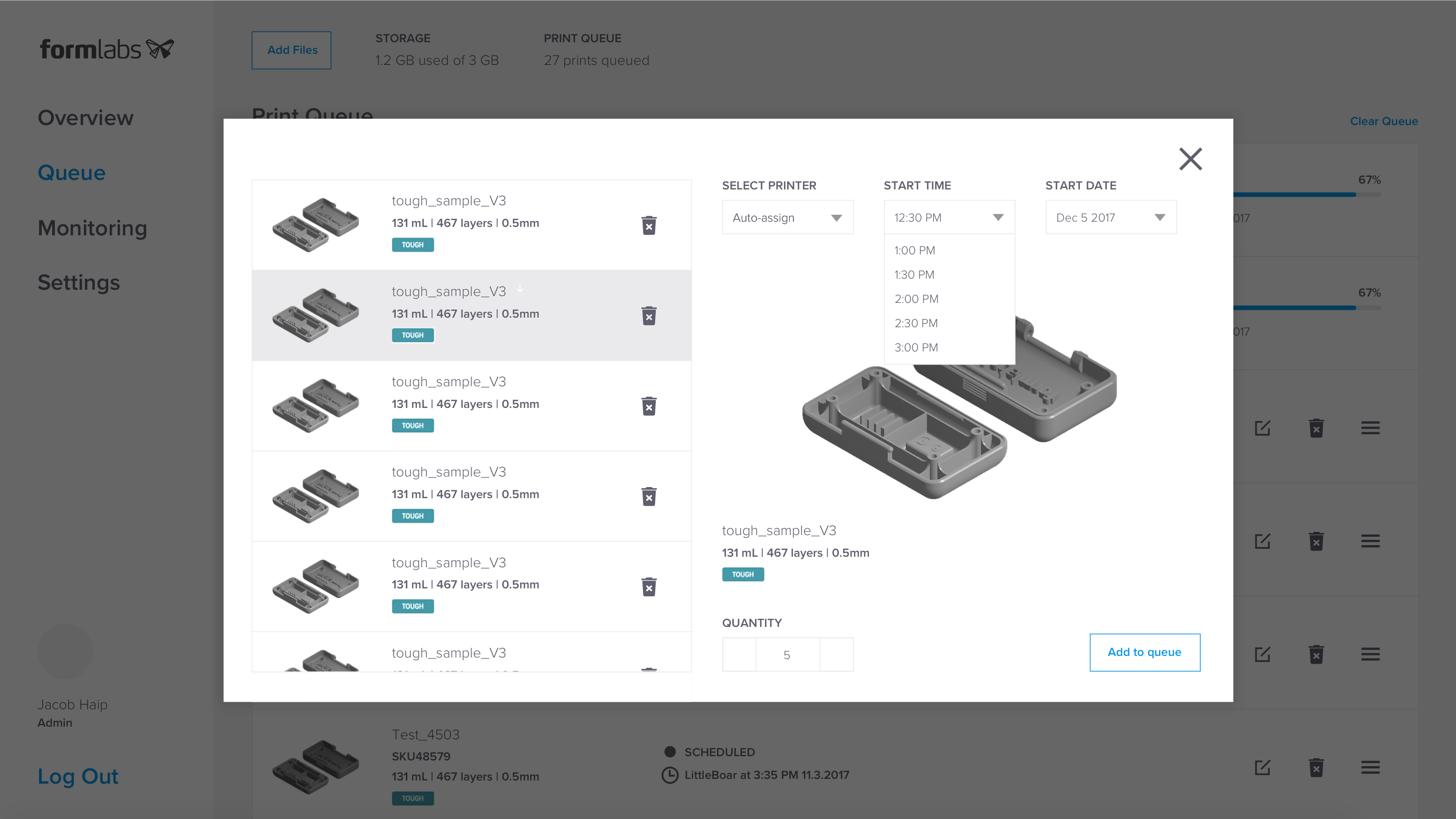
Task: Open the Select Printer Auto-assign dropdown
Action: click(x=787, y=217)
